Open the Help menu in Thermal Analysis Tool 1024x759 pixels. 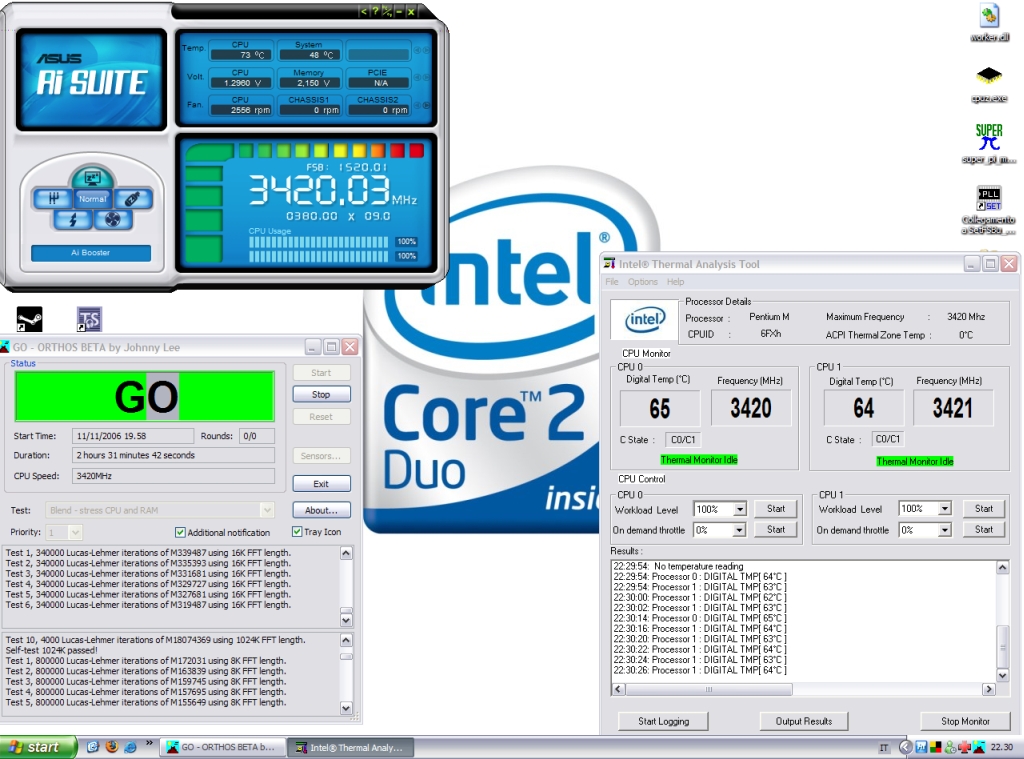tap(675, 282)
